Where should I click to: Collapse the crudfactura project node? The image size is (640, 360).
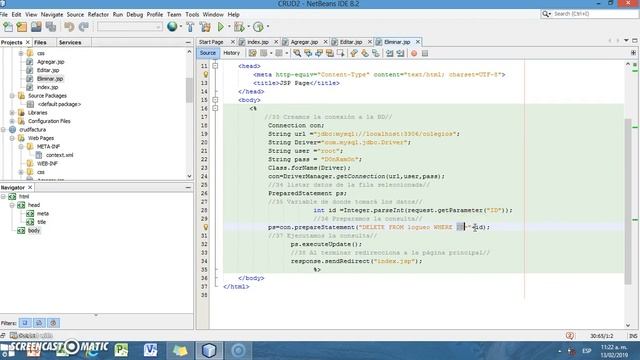coord(3,129)
